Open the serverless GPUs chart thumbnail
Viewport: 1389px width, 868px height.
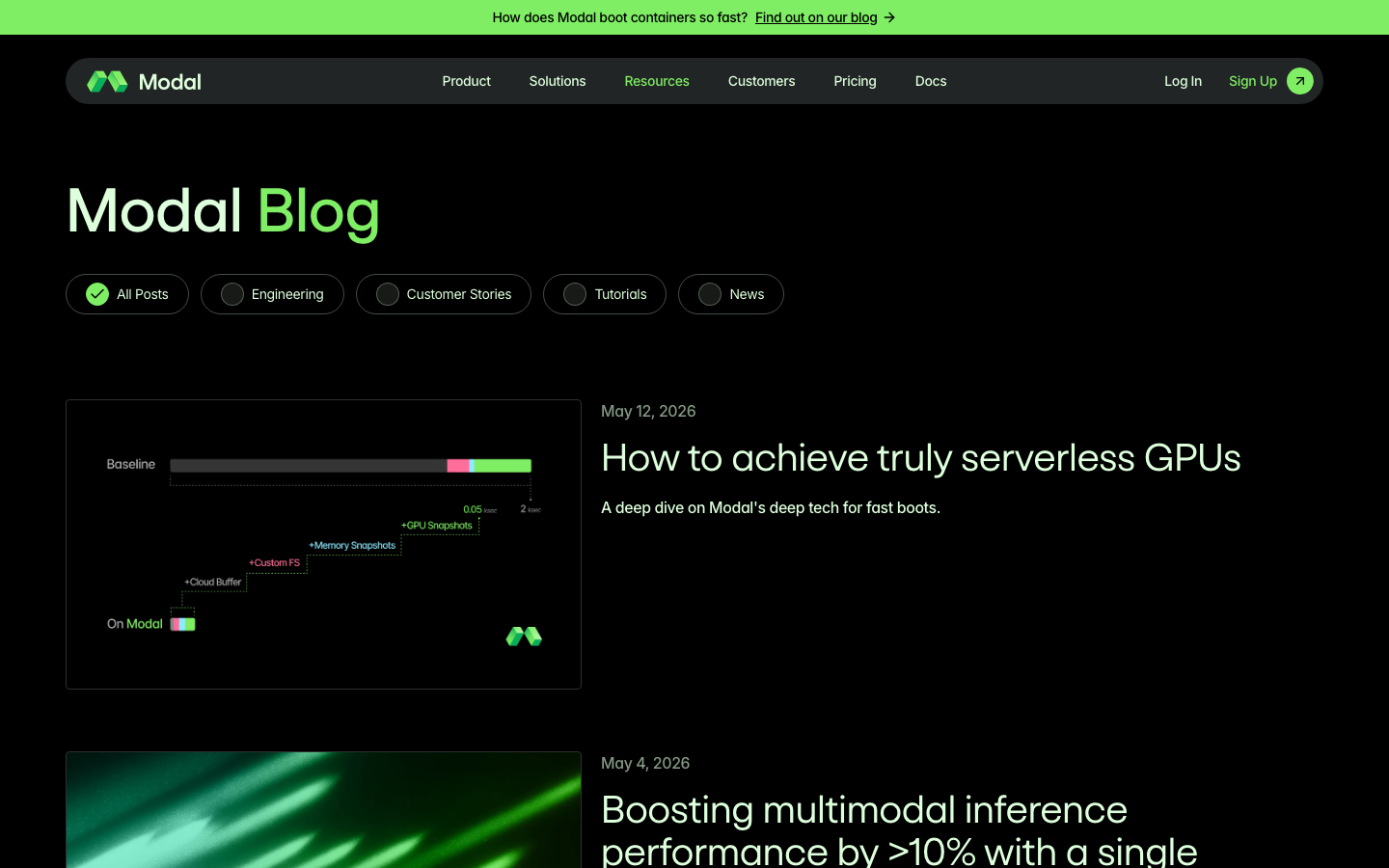323,544
